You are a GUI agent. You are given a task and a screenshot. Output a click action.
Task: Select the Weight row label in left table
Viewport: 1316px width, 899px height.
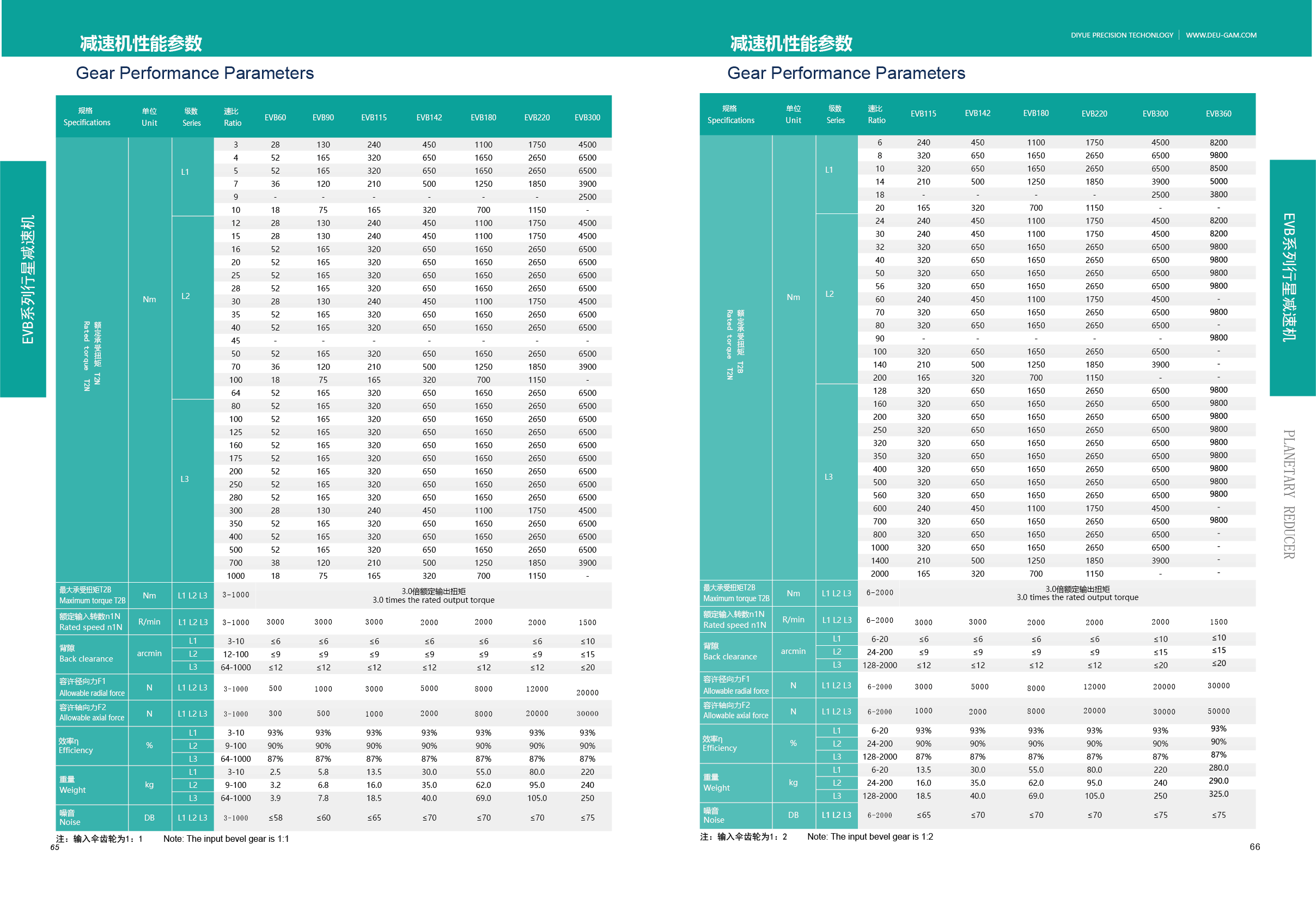(x=72, y=790)
